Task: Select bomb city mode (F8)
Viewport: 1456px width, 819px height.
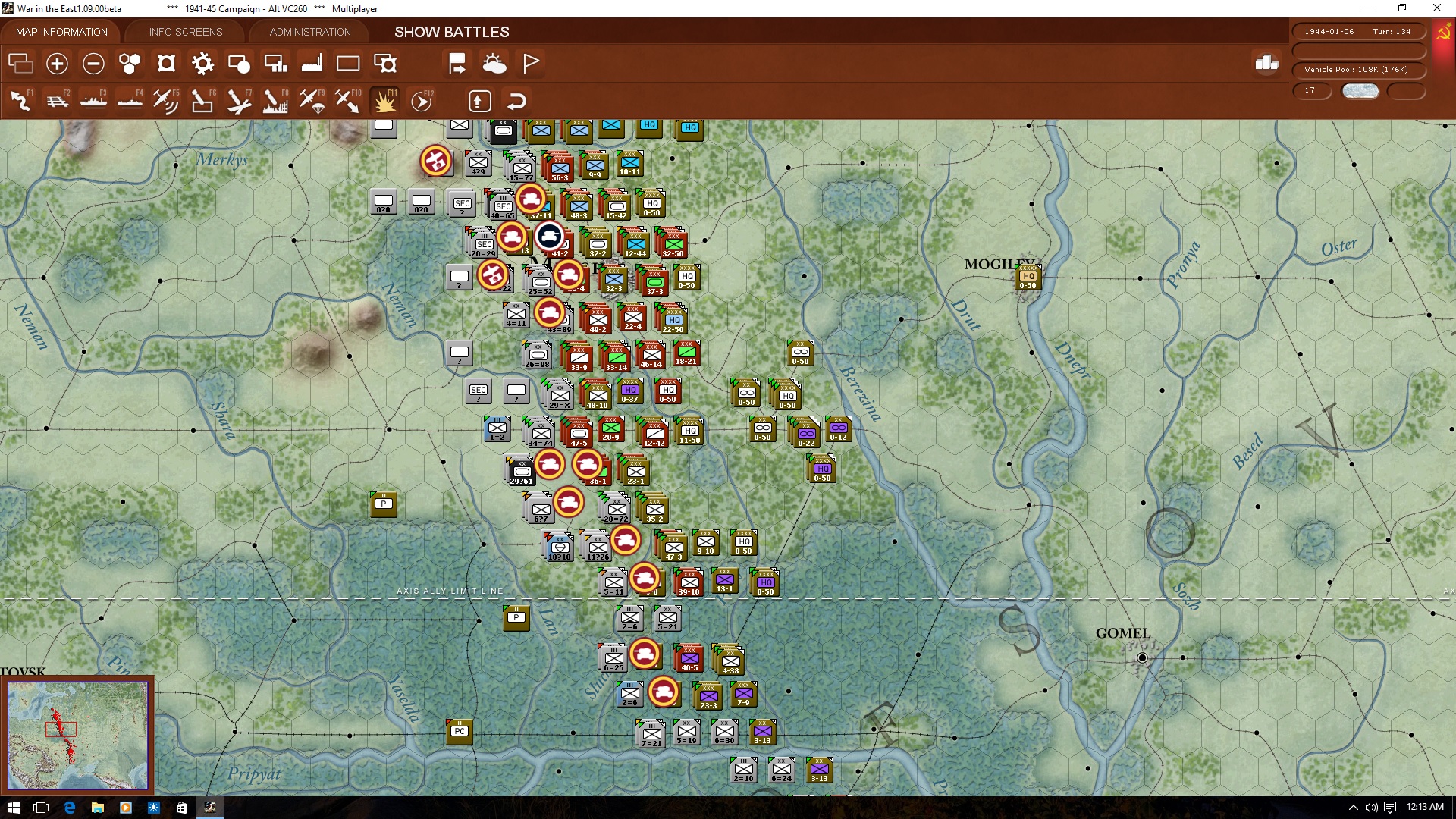Action: [x=274, y=99]
